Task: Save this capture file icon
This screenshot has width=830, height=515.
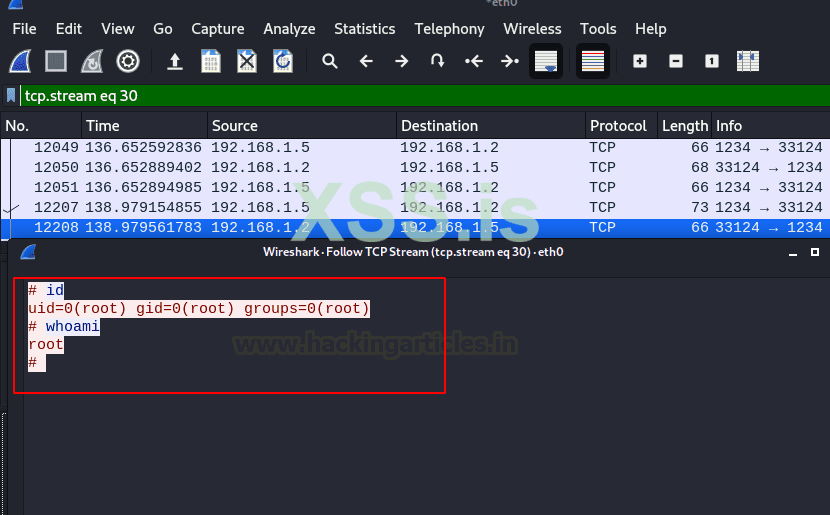Action: 211,61
